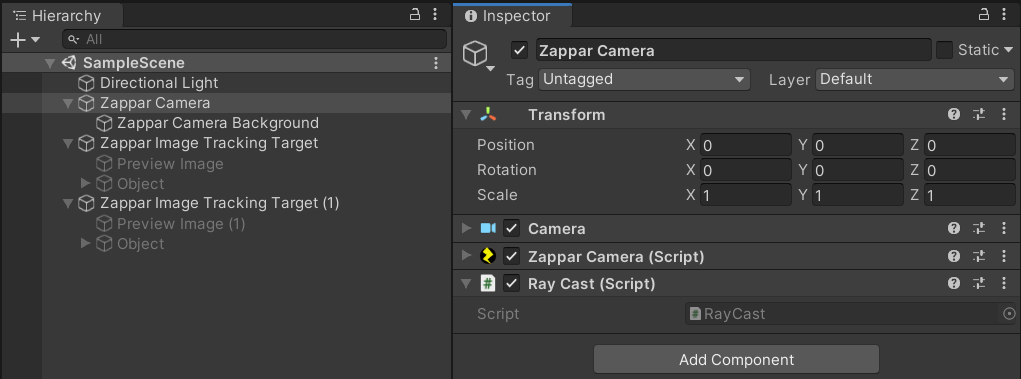Open Zappar Camera (Script) kebab menu
This screenshot has width=1021, height=379.
(1004, 257)
